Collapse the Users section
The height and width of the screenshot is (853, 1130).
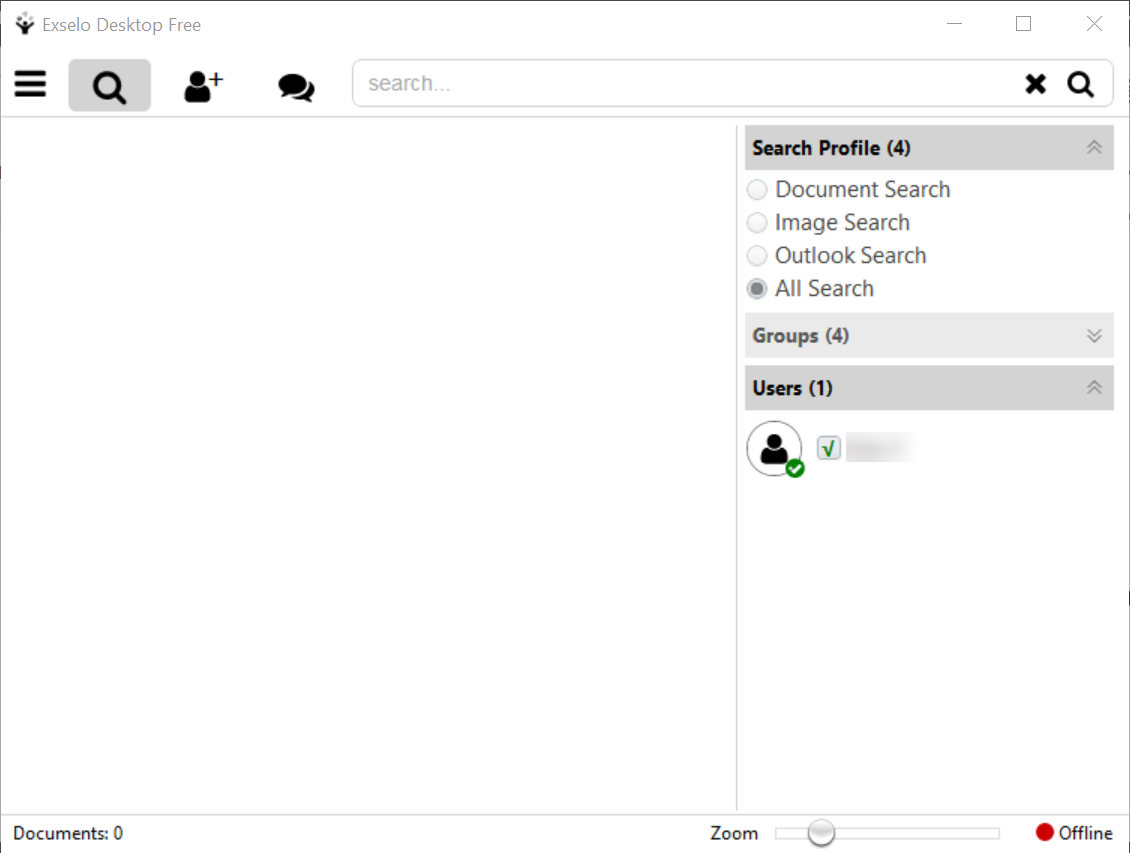(x=1092, y=388)
